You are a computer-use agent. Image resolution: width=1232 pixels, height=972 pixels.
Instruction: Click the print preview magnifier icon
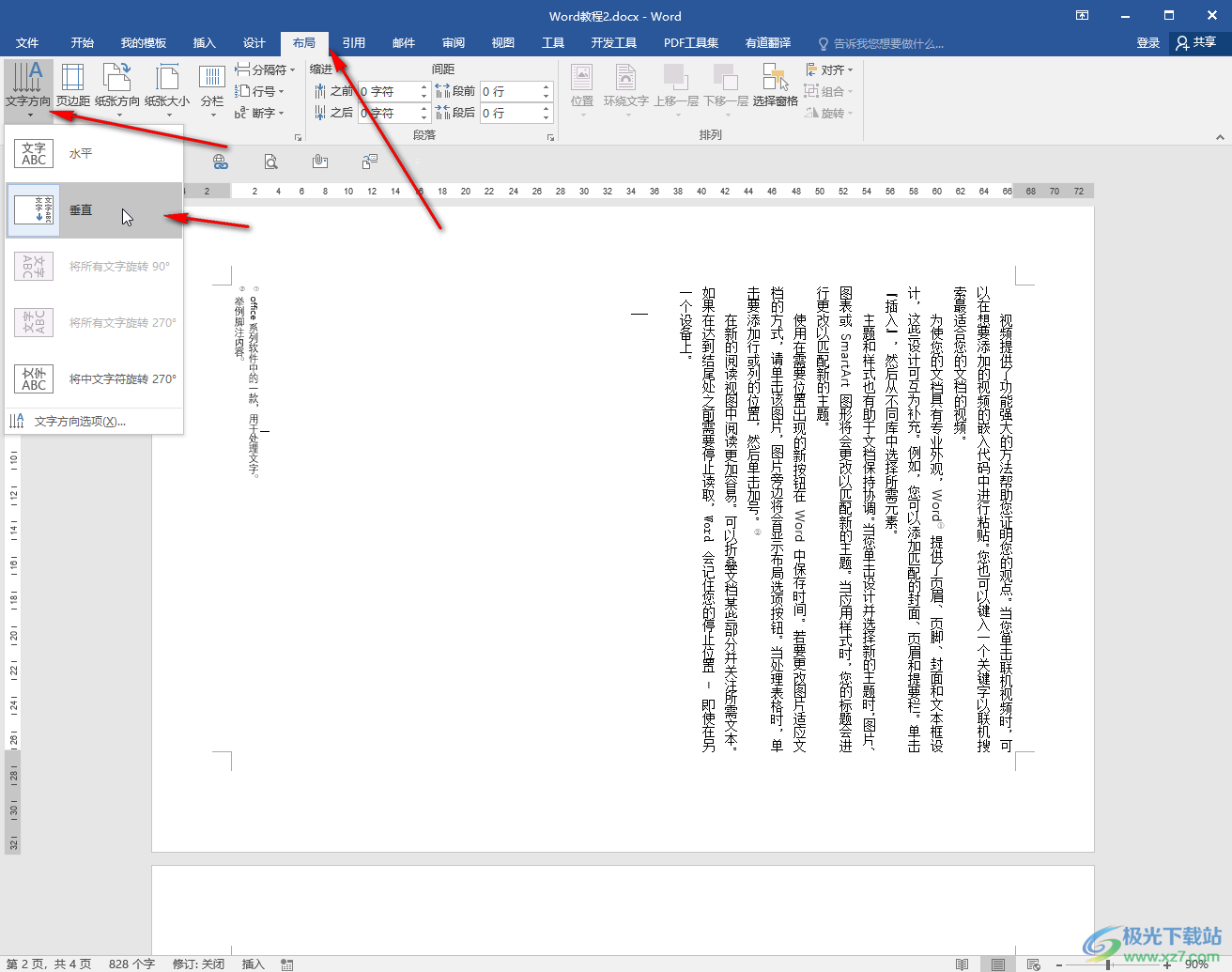point(270,162)
